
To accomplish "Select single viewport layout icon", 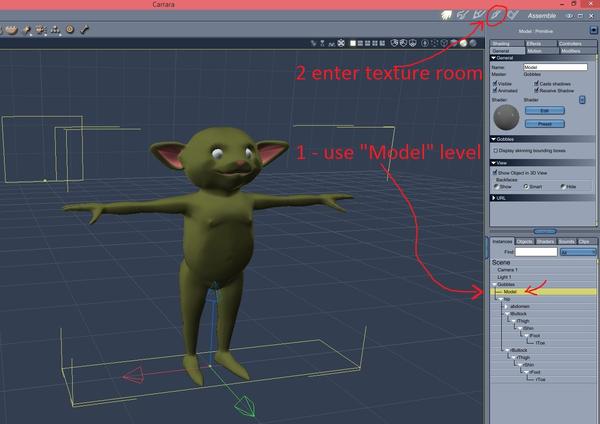I will tap(353, 43).
